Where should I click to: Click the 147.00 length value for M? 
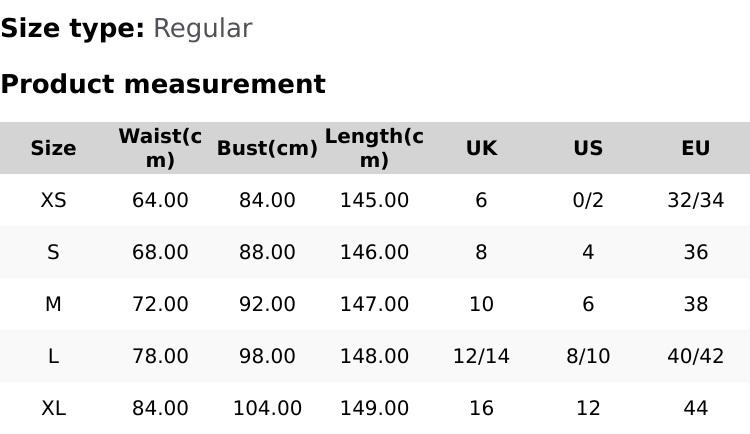[374, 304]
